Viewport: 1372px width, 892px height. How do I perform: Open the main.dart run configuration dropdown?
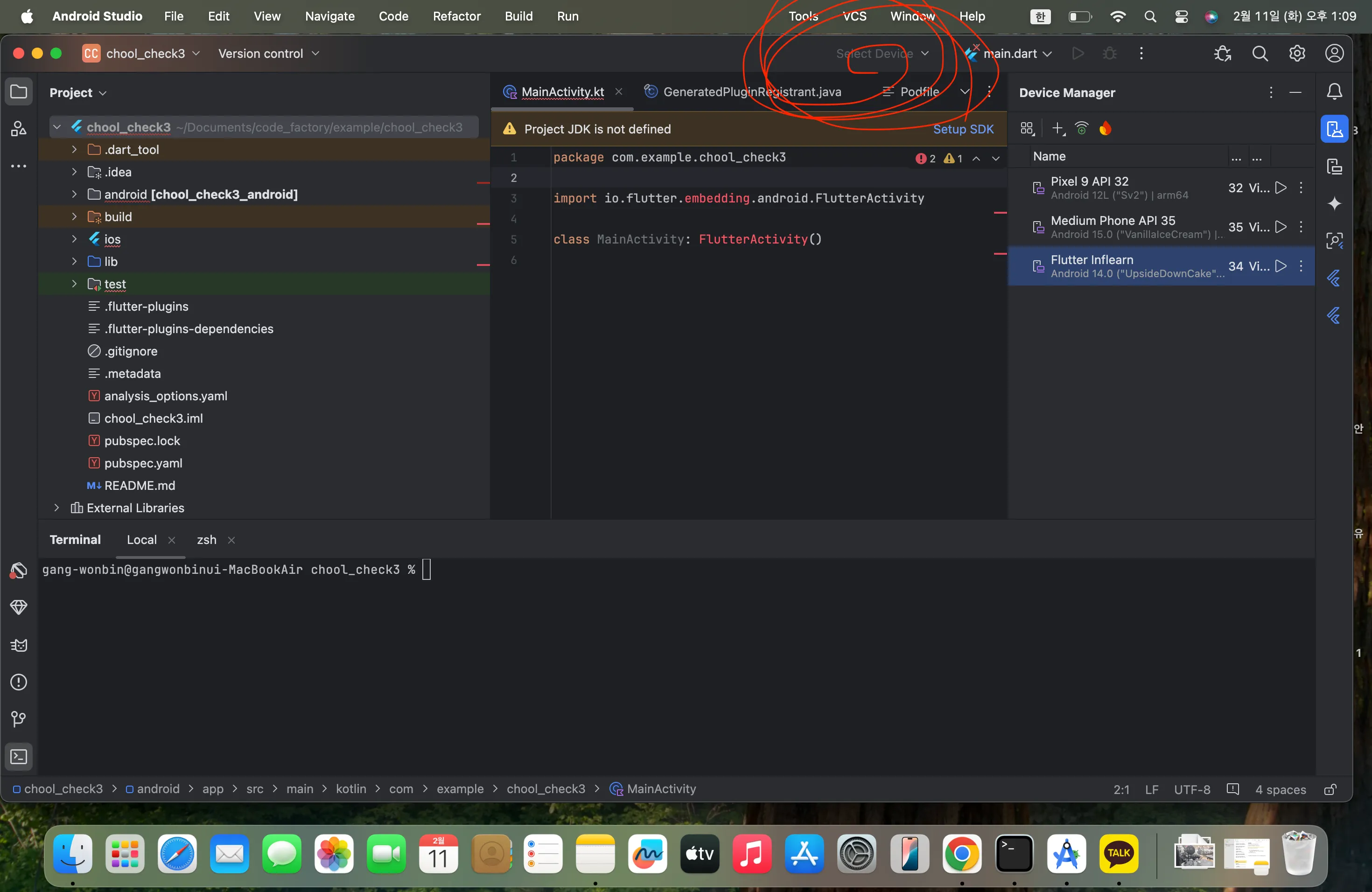coord(1009,54)
